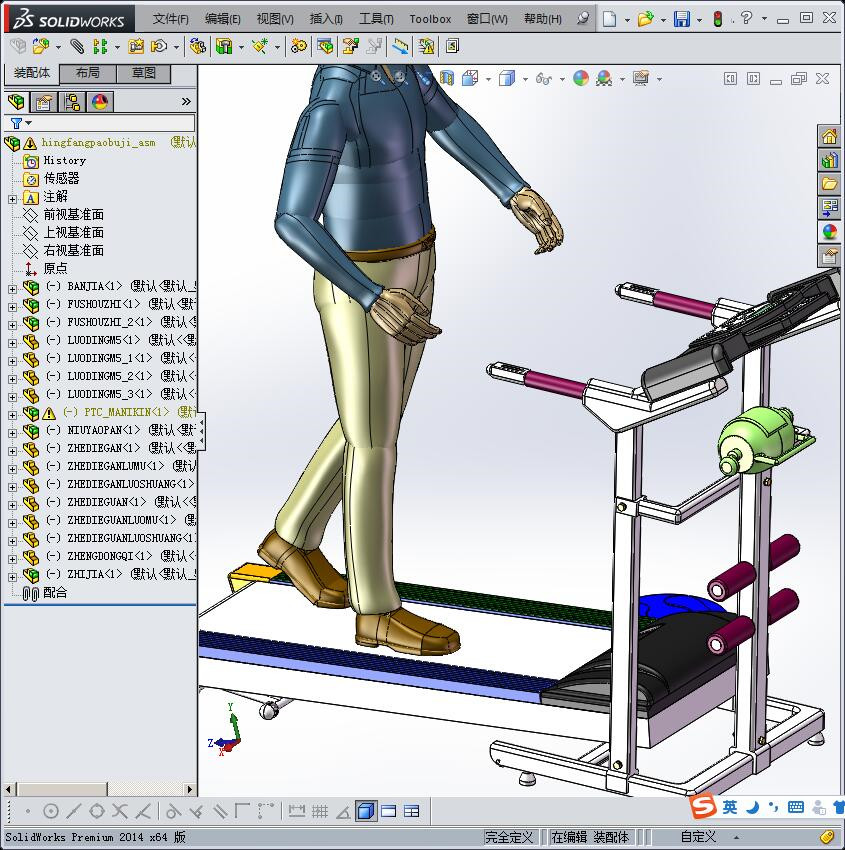Screen dimensions: 845x850
Task: Select the 配合 mates folder in tree
Action: click(55, 593)
